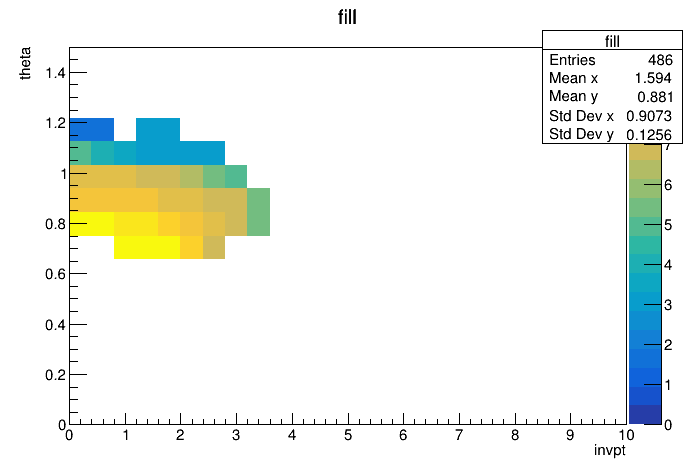Click the "1.2" tick label on the theta axis
Image resolution: width=696 pixels, height=472 pixels.
point(55,123)
